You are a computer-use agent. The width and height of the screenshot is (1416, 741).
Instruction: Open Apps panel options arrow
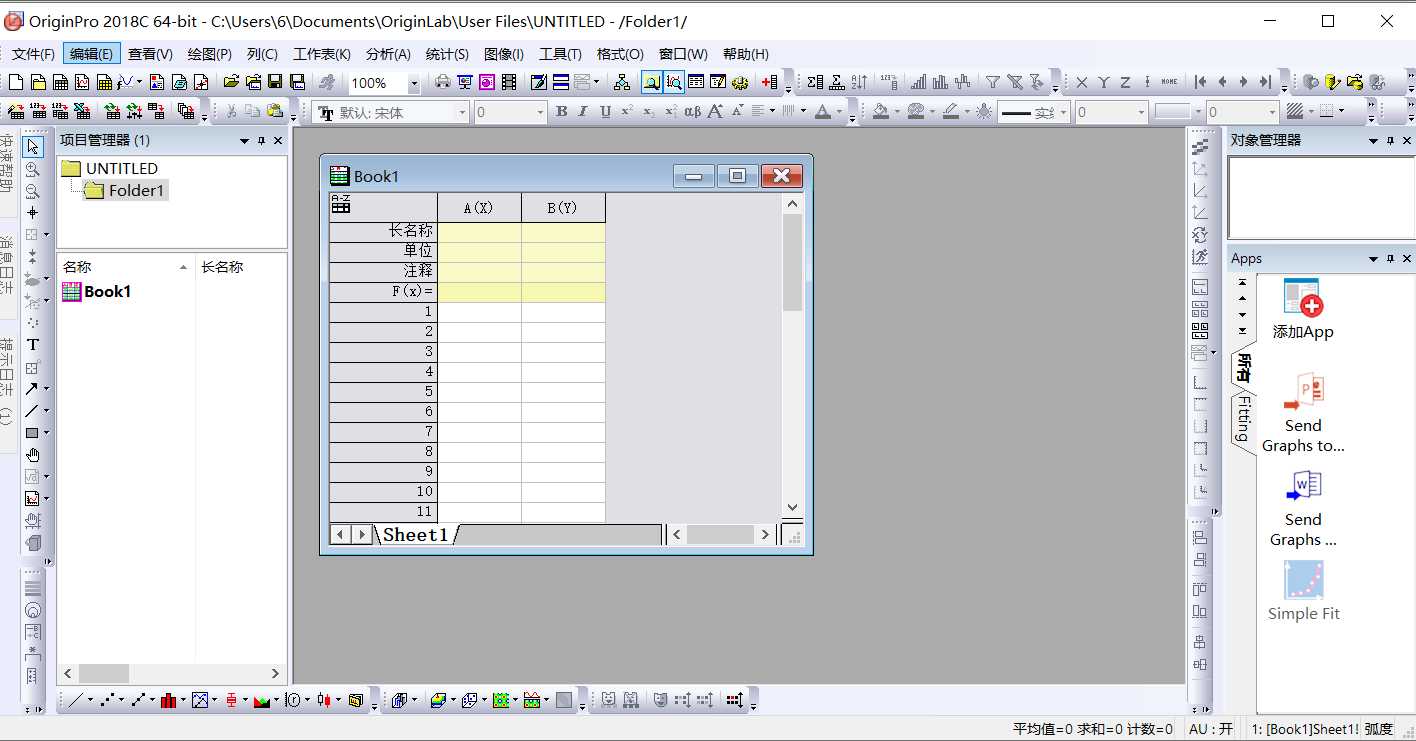[1374, 259]
